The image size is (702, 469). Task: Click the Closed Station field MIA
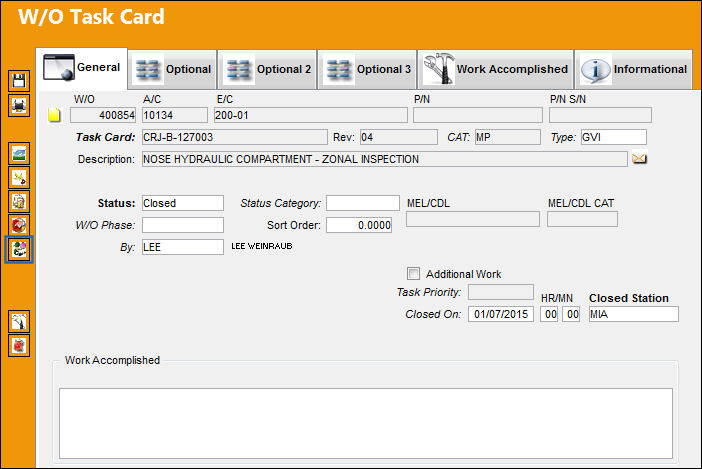tap(634, 314)
